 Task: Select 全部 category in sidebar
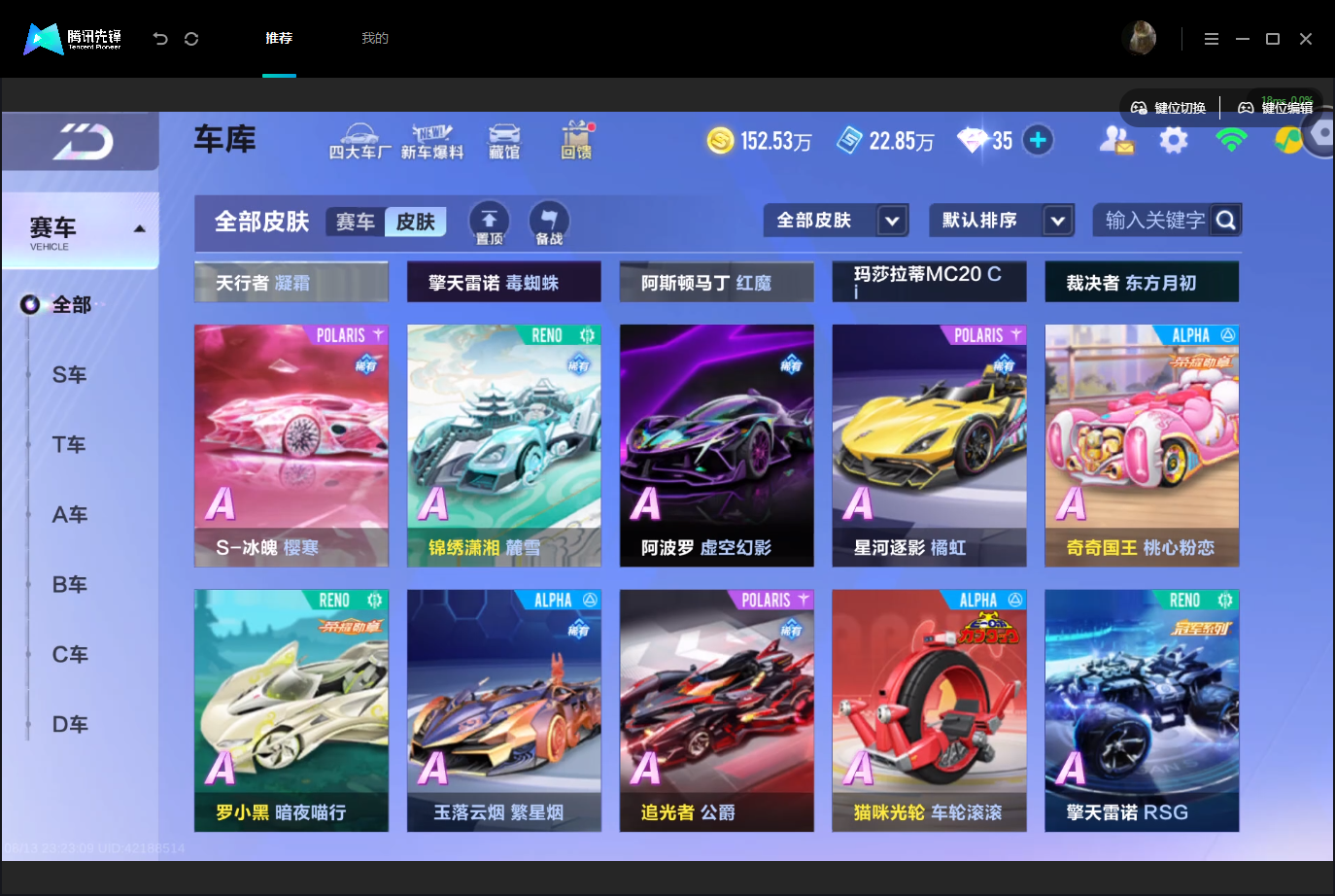coord(71,305)
